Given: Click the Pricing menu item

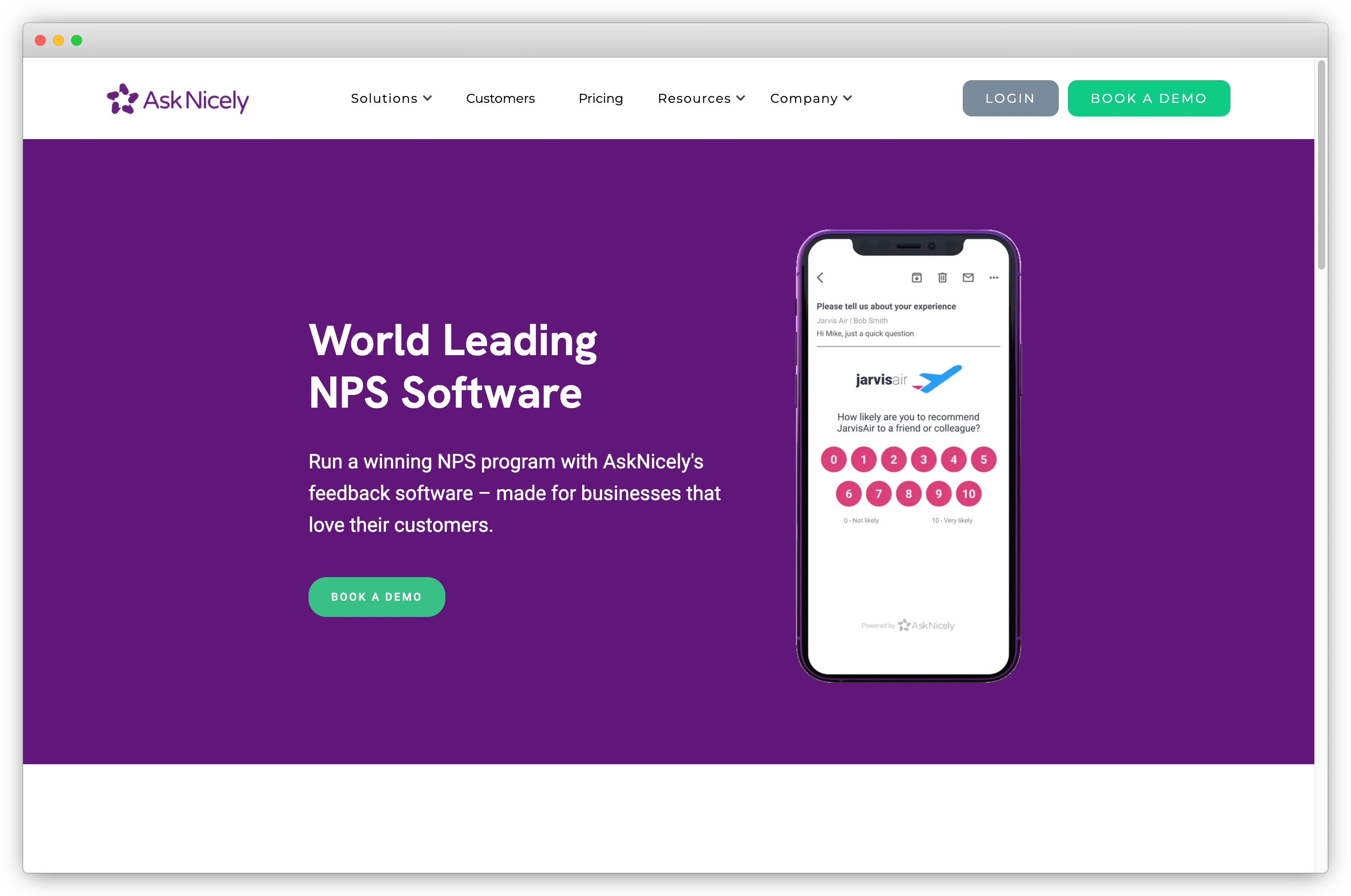Looking at the screenshot, I should click(600, 98).
